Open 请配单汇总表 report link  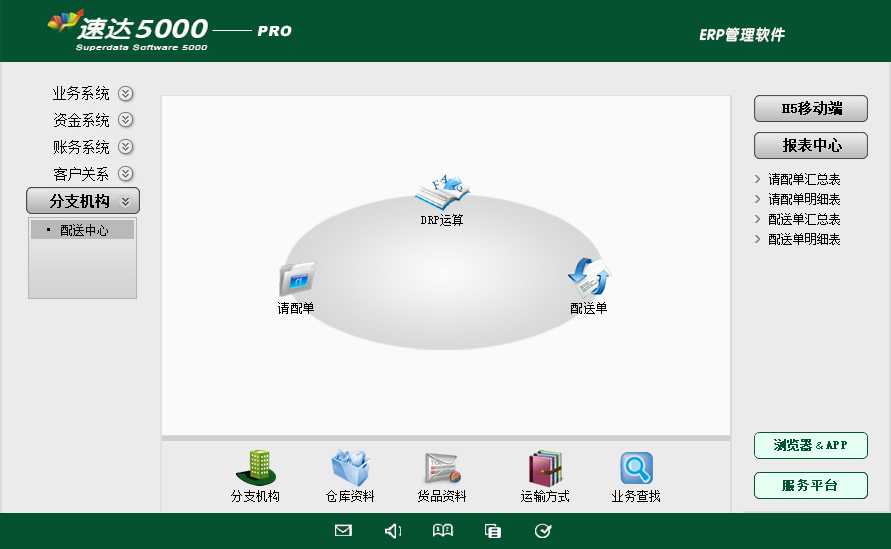[x=804, y=180]
